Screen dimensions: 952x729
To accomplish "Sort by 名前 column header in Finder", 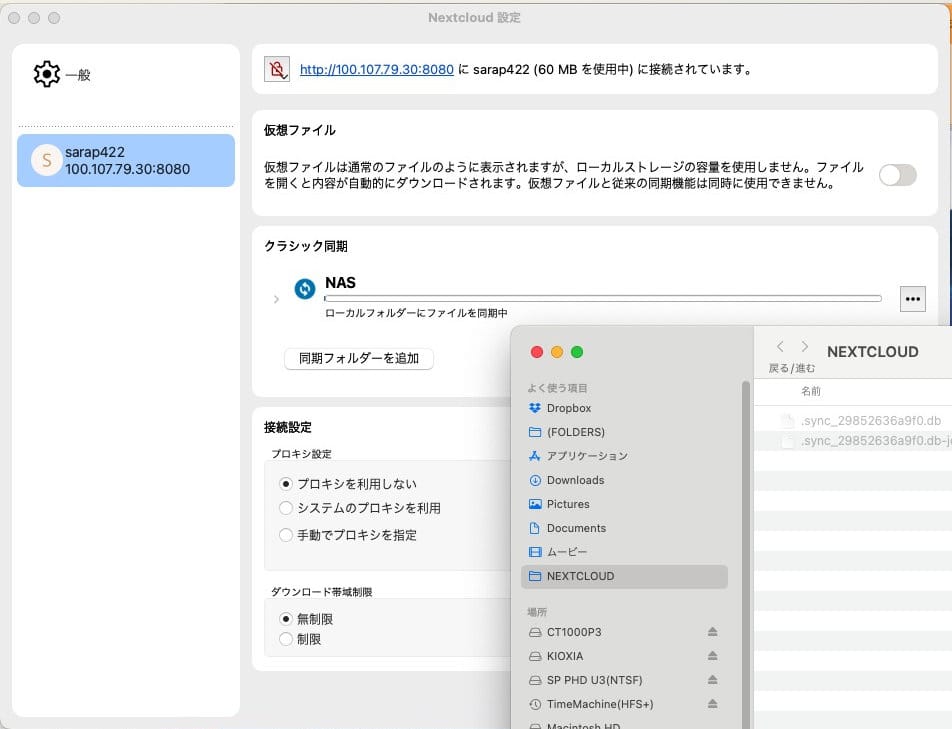I will coord(811,391).
